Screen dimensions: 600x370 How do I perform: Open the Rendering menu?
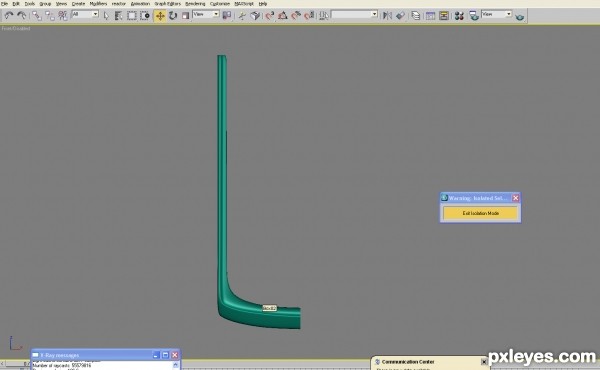coord(195,3)
